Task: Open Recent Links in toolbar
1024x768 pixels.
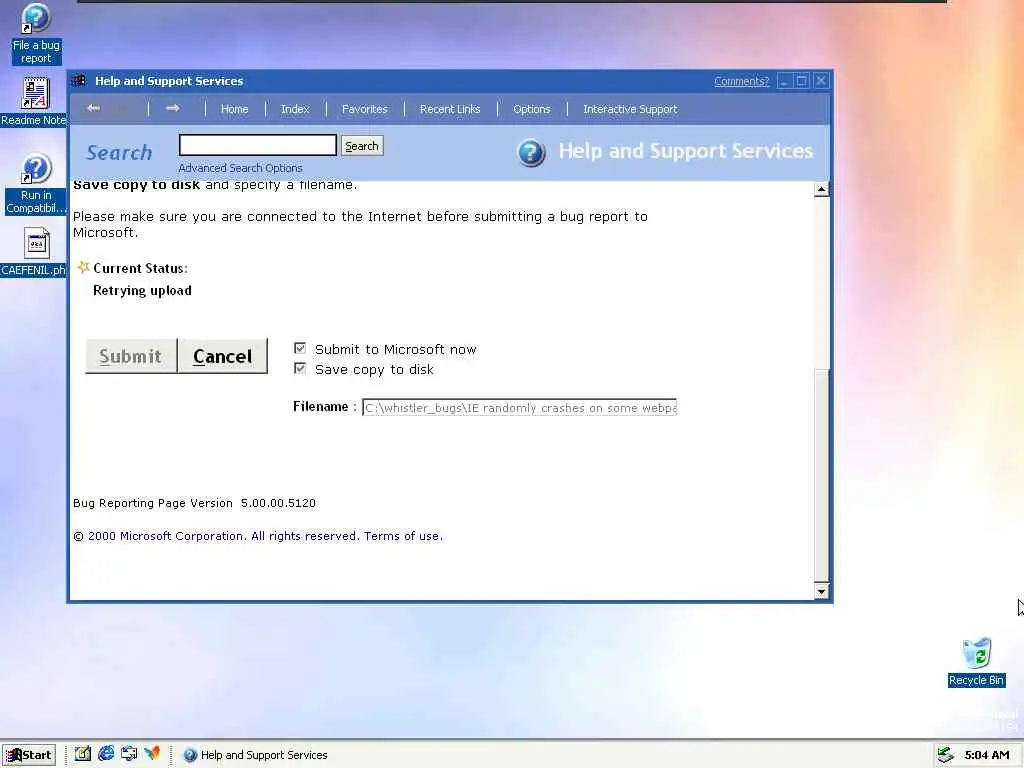Action: tap(450, 109)
